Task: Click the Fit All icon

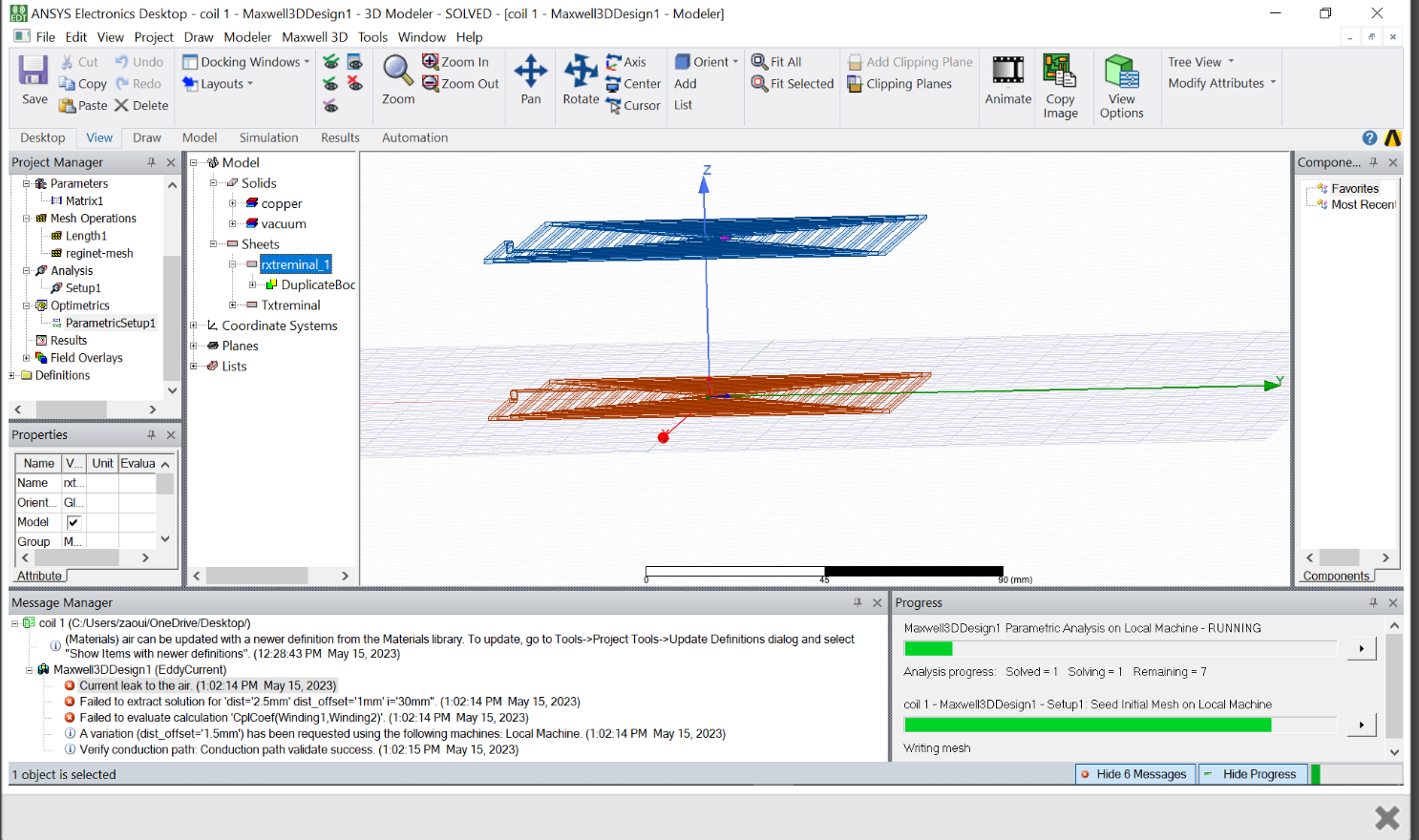Action: (760, 62)
